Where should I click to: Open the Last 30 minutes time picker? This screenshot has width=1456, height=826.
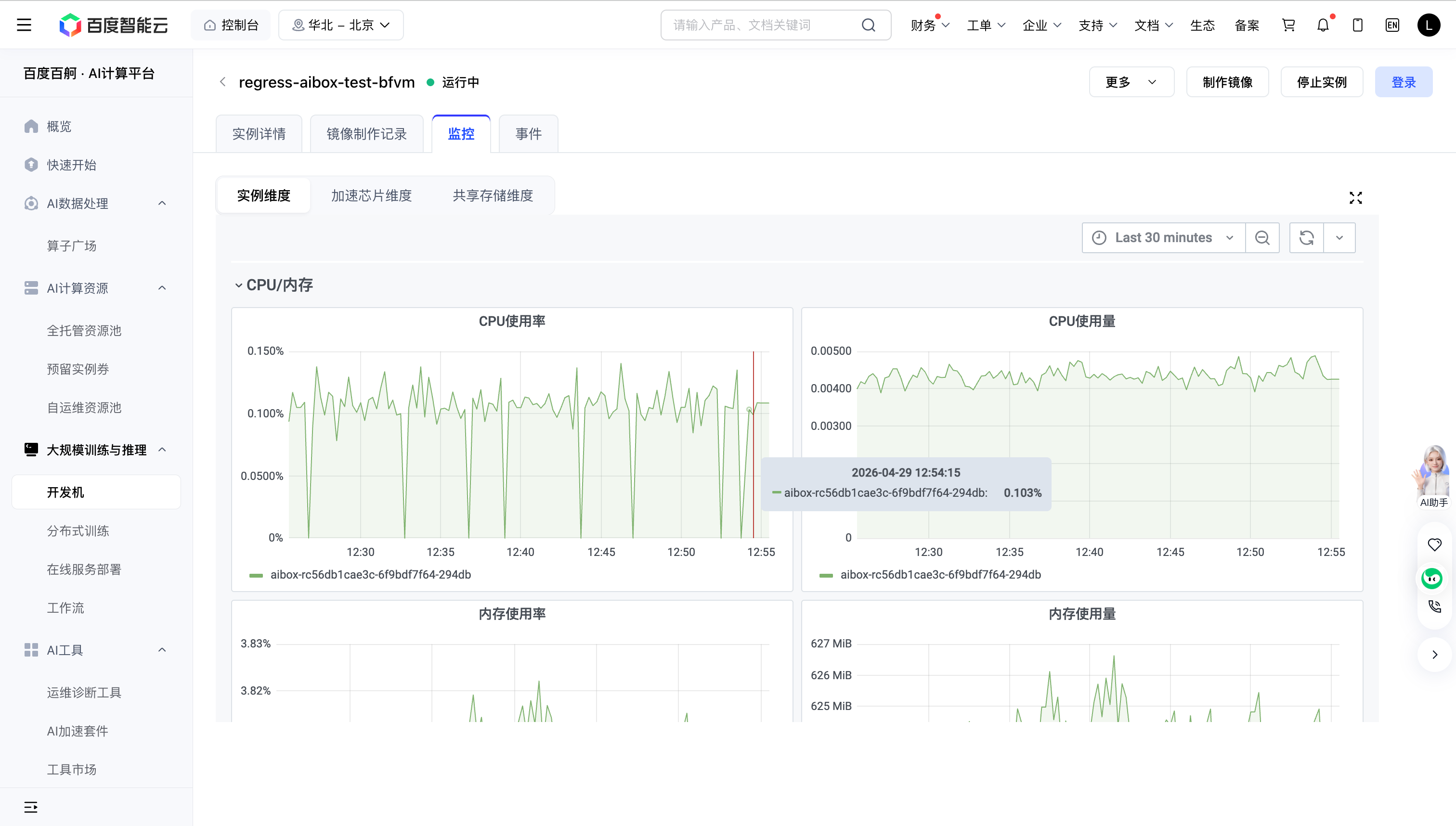point(1163,238)
